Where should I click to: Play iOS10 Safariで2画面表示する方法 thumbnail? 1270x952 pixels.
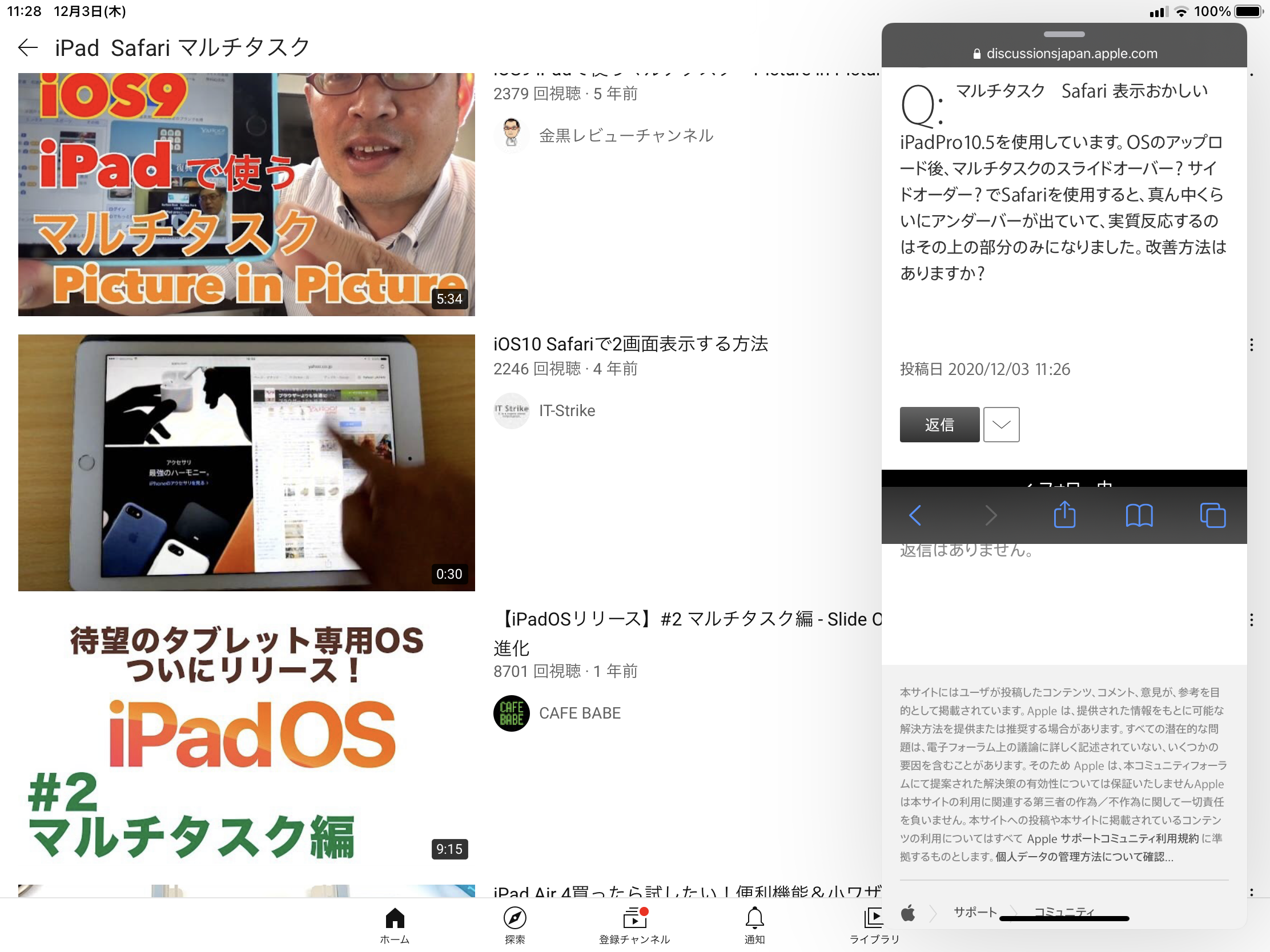(x=246, y=462)
